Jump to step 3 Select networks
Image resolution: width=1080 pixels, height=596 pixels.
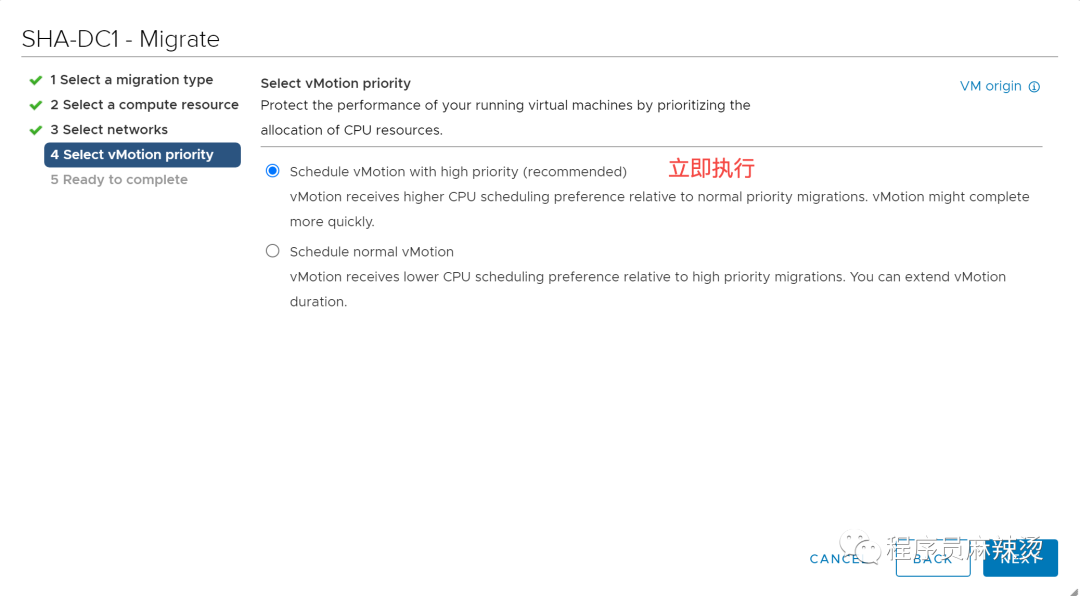click(109, 130)
